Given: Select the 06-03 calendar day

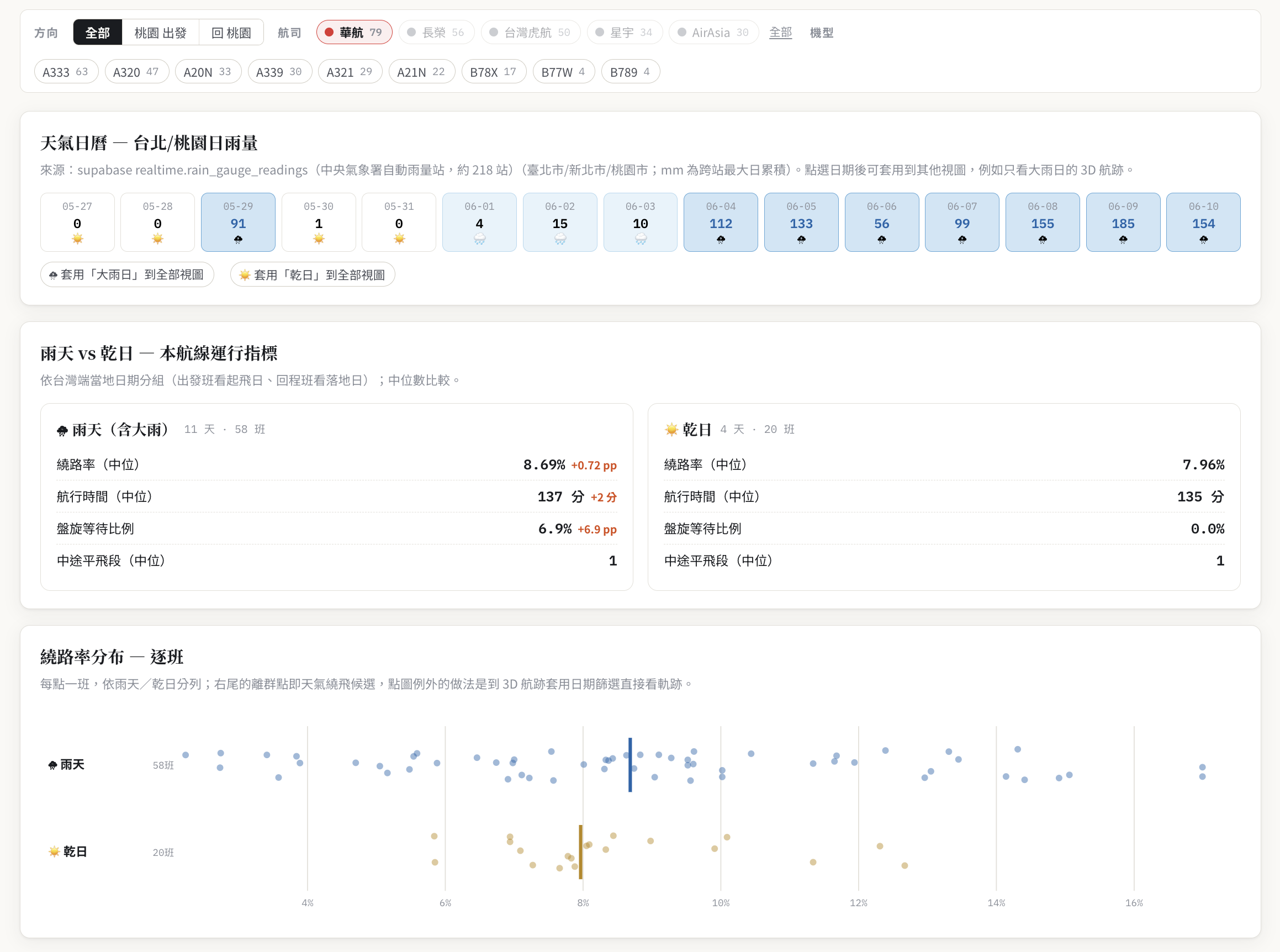Looking at the screenshot, I should pyautogui.click(x=641, y=223).
